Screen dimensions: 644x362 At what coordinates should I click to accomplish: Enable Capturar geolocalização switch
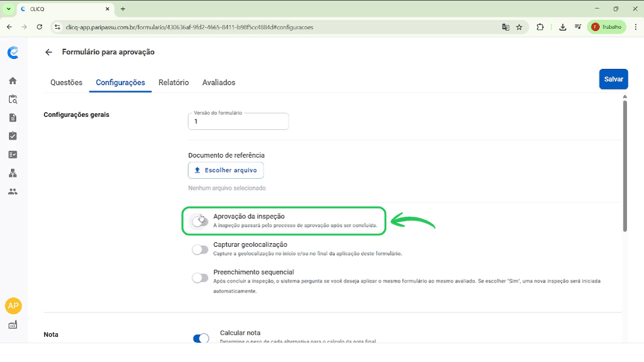click(x=200, y=249)
